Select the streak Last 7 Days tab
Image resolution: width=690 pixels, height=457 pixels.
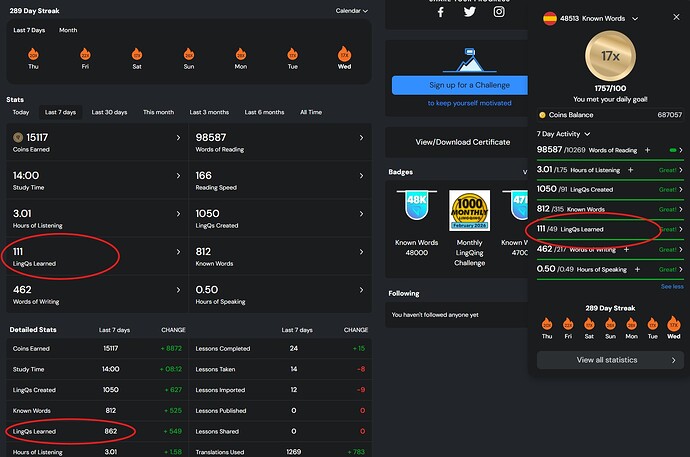point(29,30)
